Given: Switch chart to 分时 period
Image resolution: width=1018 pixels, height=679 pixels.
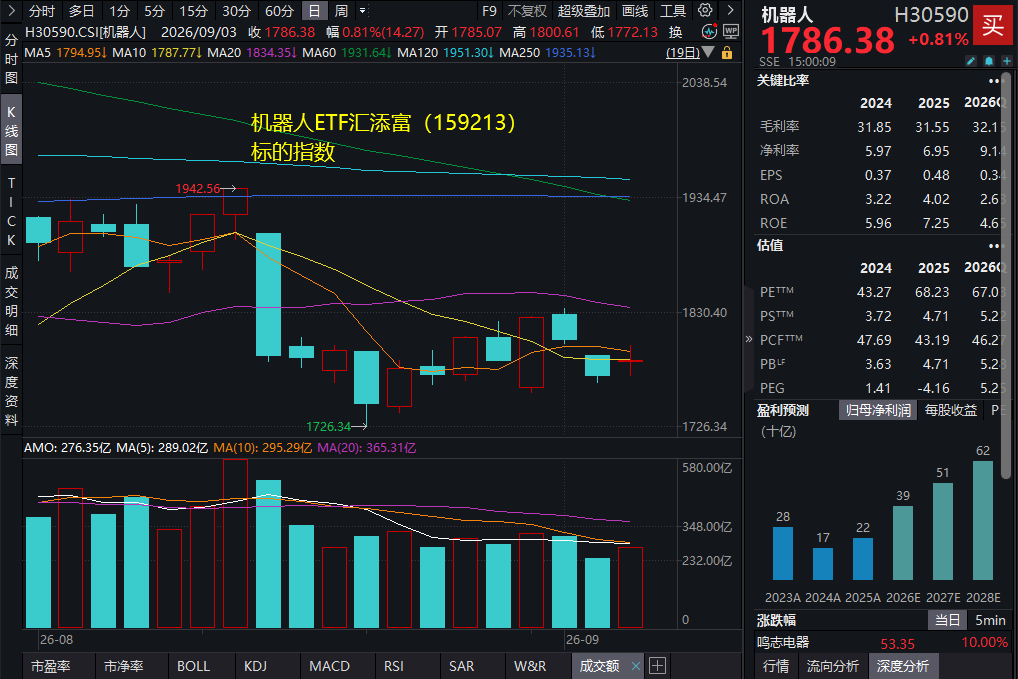Looking at the screenshot, I should point(42,11).
